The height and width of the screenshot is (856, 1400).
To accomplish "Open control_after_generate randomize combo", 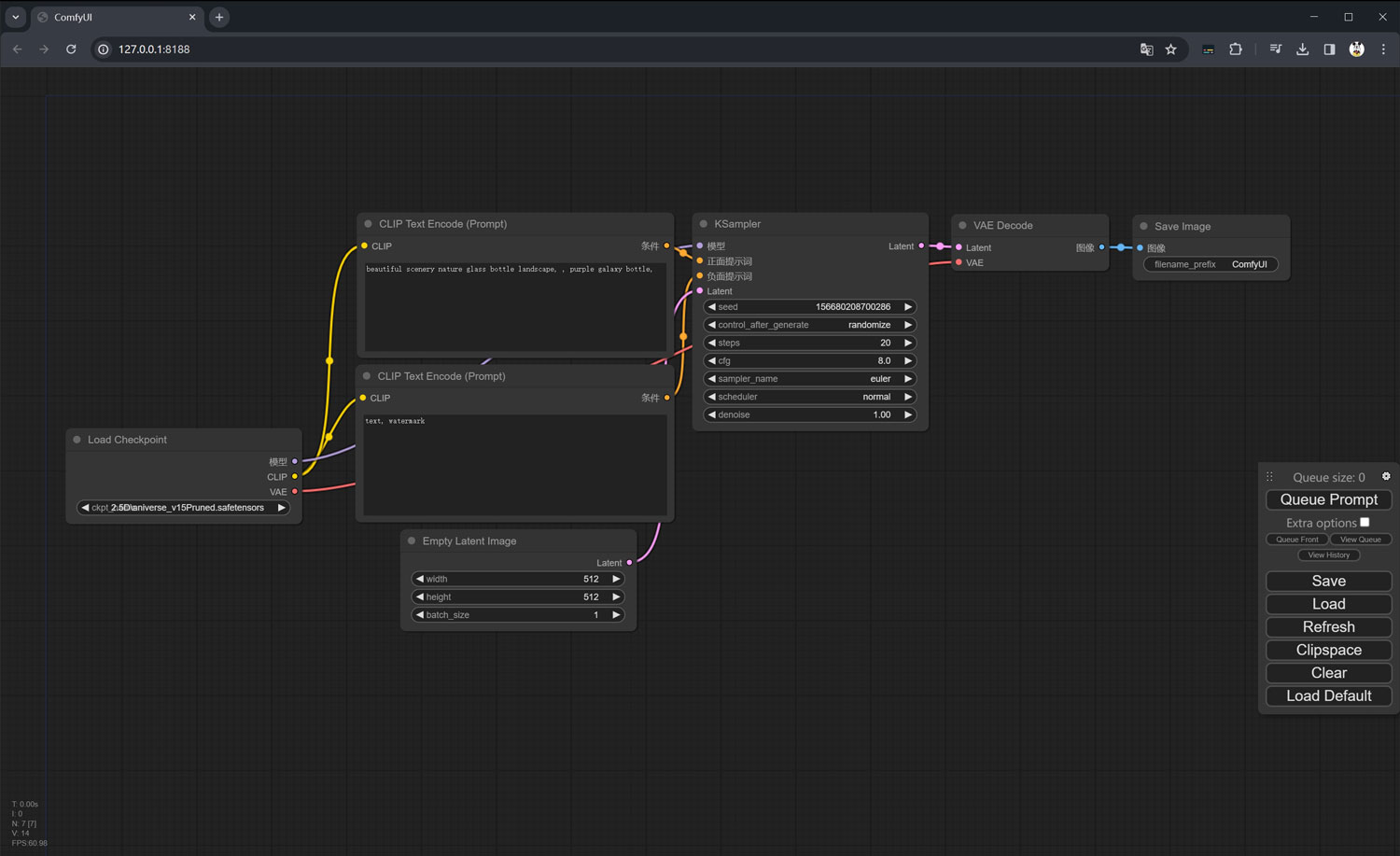I will point(809,325).
